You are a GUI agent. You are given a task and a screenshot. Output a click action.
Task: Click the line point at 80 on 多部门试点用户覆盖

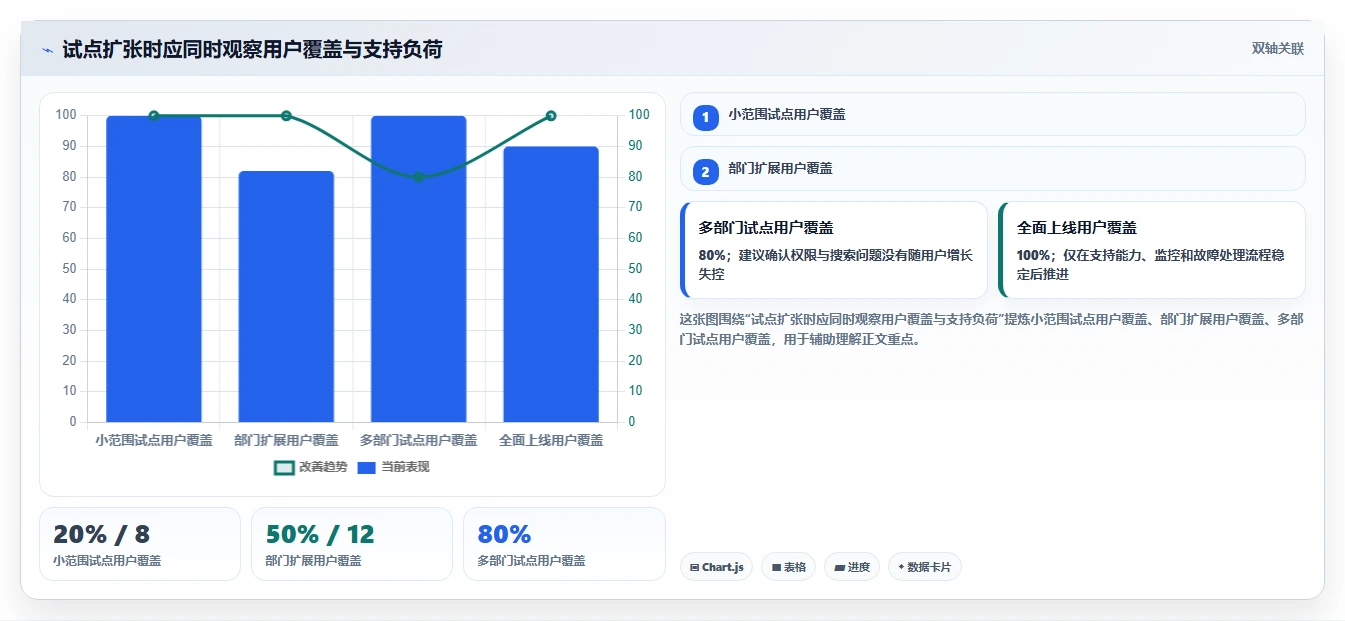coord(418,177)
